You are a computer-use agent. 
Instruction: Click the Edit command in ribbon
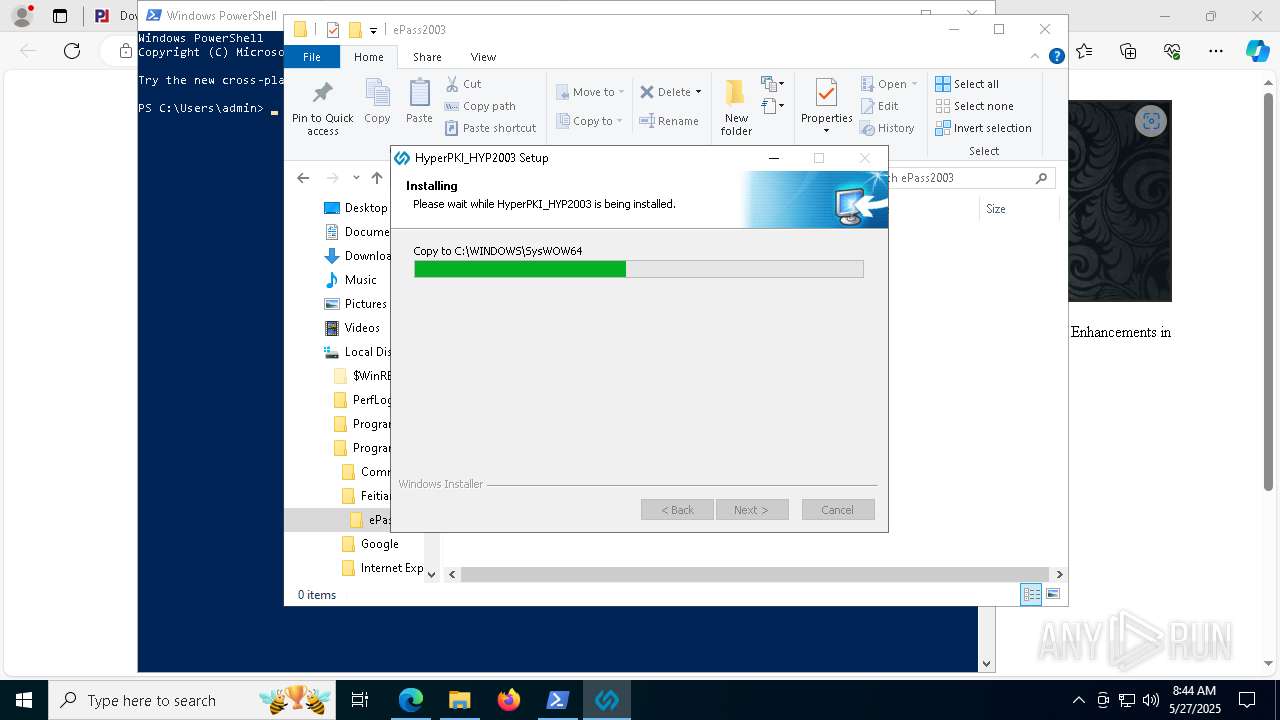(x=879, y=106)
